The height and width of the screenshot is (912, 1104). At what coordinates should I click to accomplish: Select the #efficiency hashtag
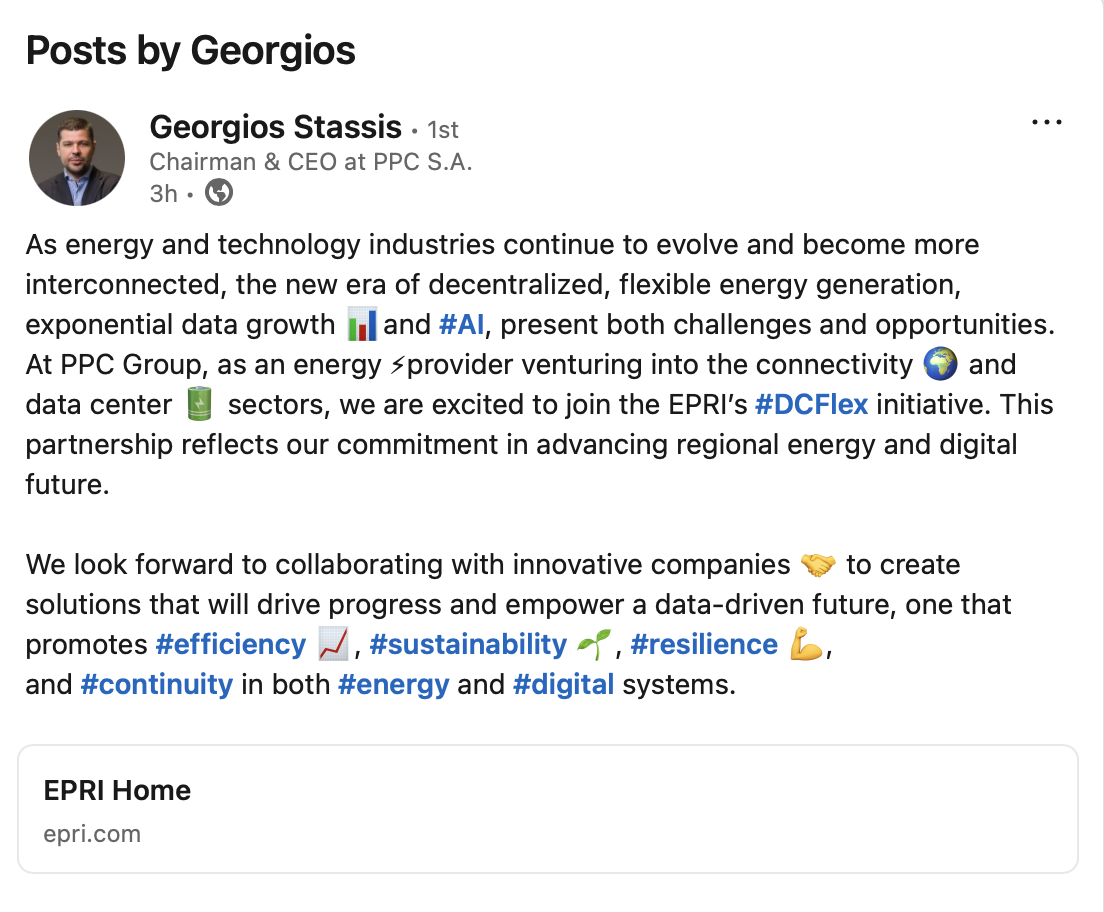click(231, 644)
